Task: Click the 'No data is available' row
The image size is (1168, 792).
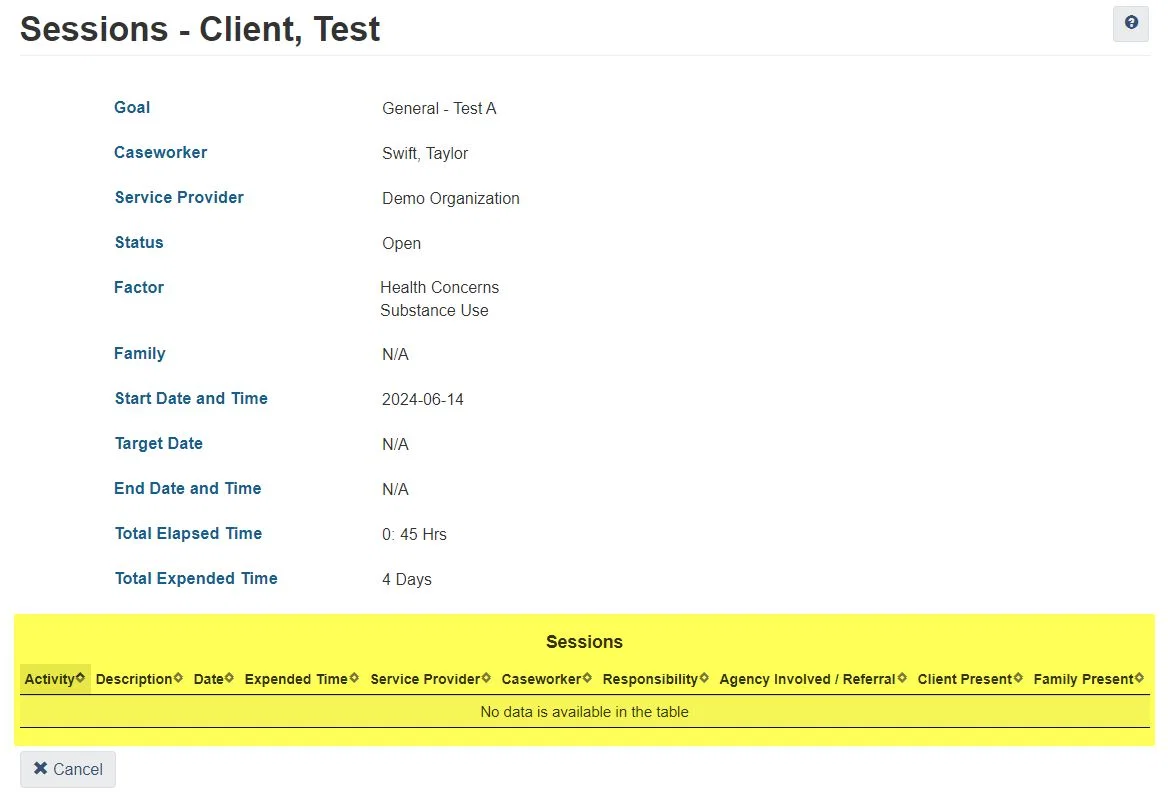Action: (584, 712)
